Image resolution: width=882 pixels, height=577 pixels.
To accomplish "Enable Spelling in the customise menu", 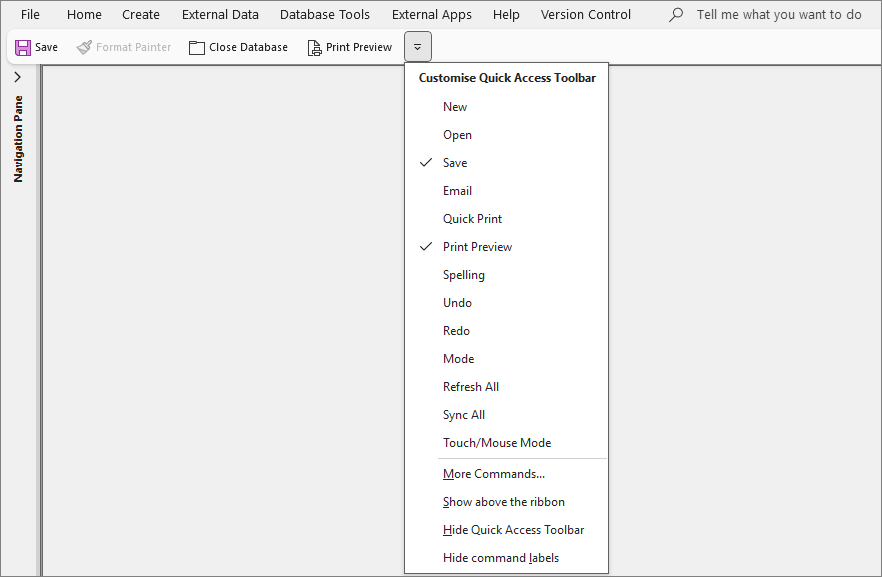I will coord(506,275).
